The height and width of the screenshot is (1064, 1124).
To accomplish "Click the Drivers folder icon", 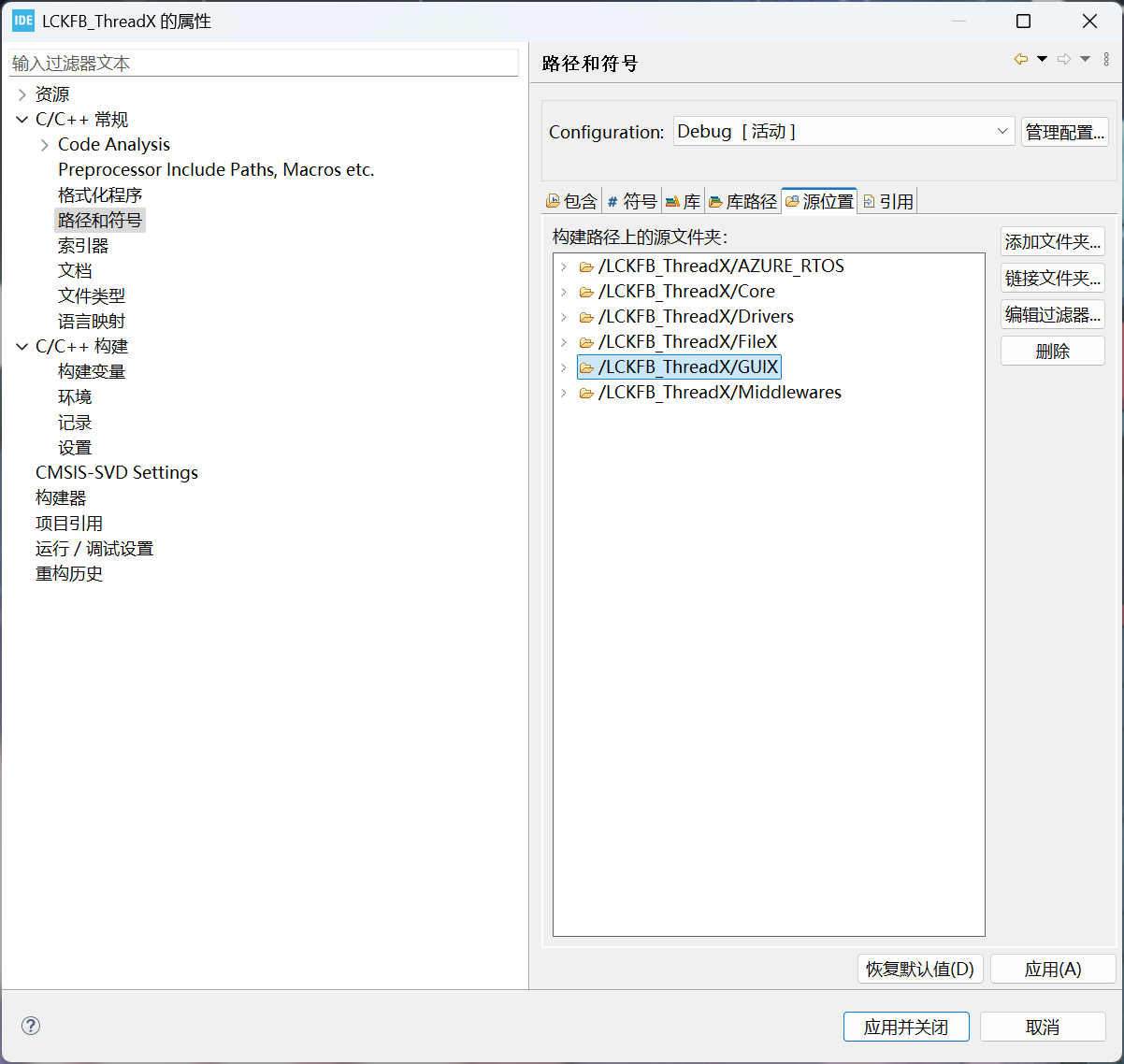I will tap(586, 318).
